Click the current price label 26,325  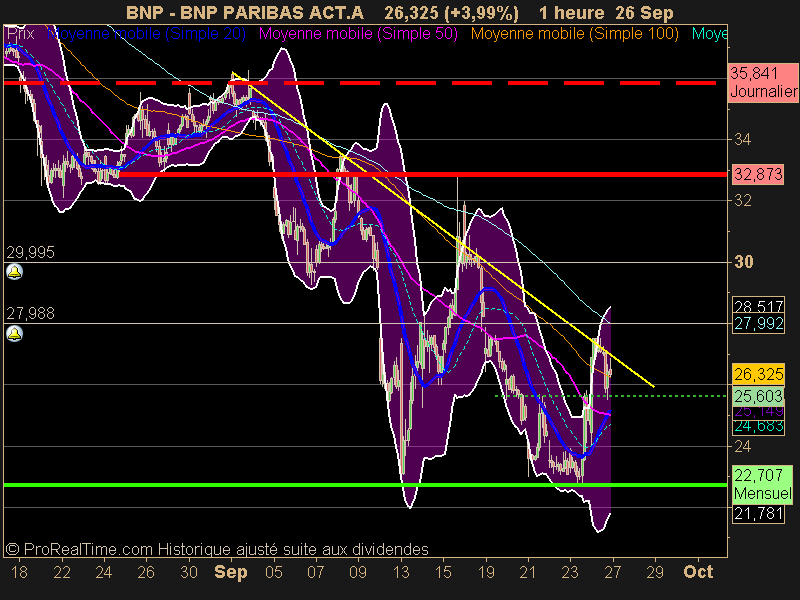(758, 374)
